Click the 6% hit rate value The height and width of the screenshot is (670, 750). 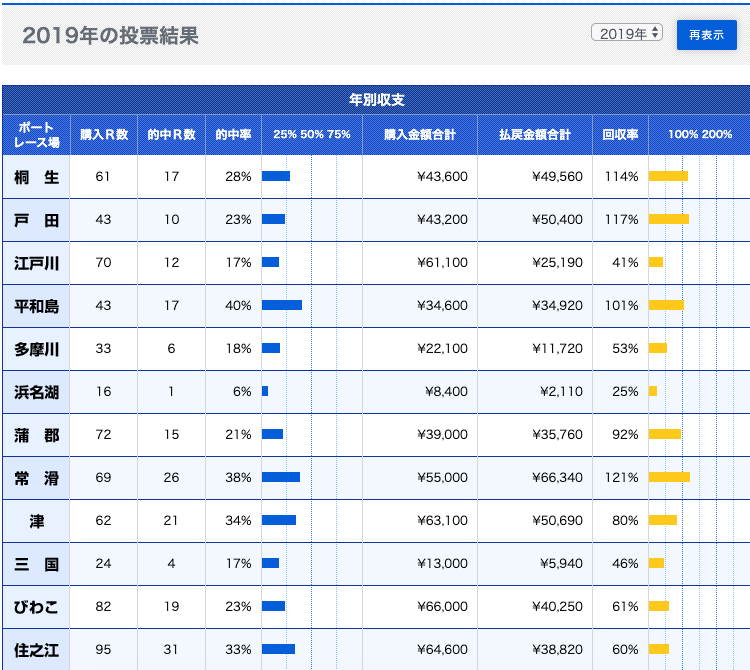(x=242, y=392)
